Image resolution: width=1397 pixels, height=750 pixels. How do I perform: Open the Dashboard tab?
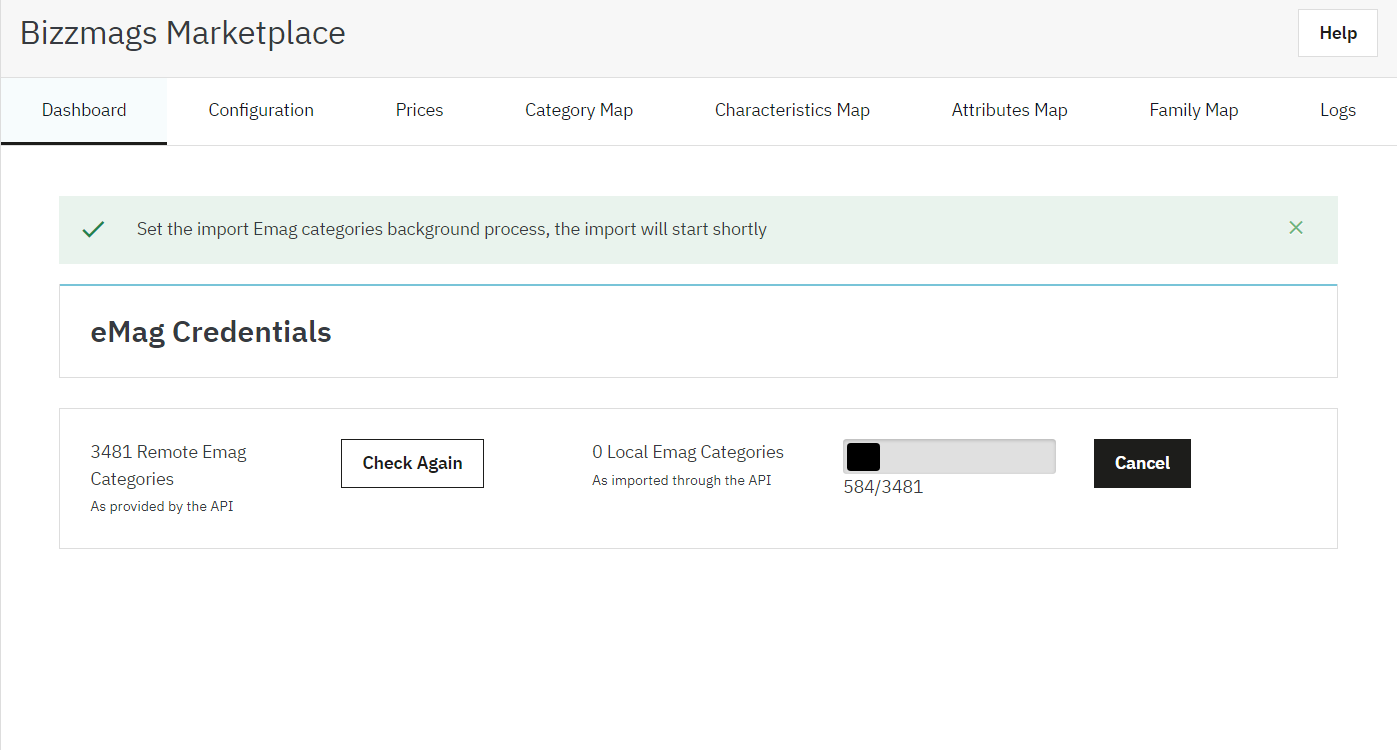(x=84, y=111)
